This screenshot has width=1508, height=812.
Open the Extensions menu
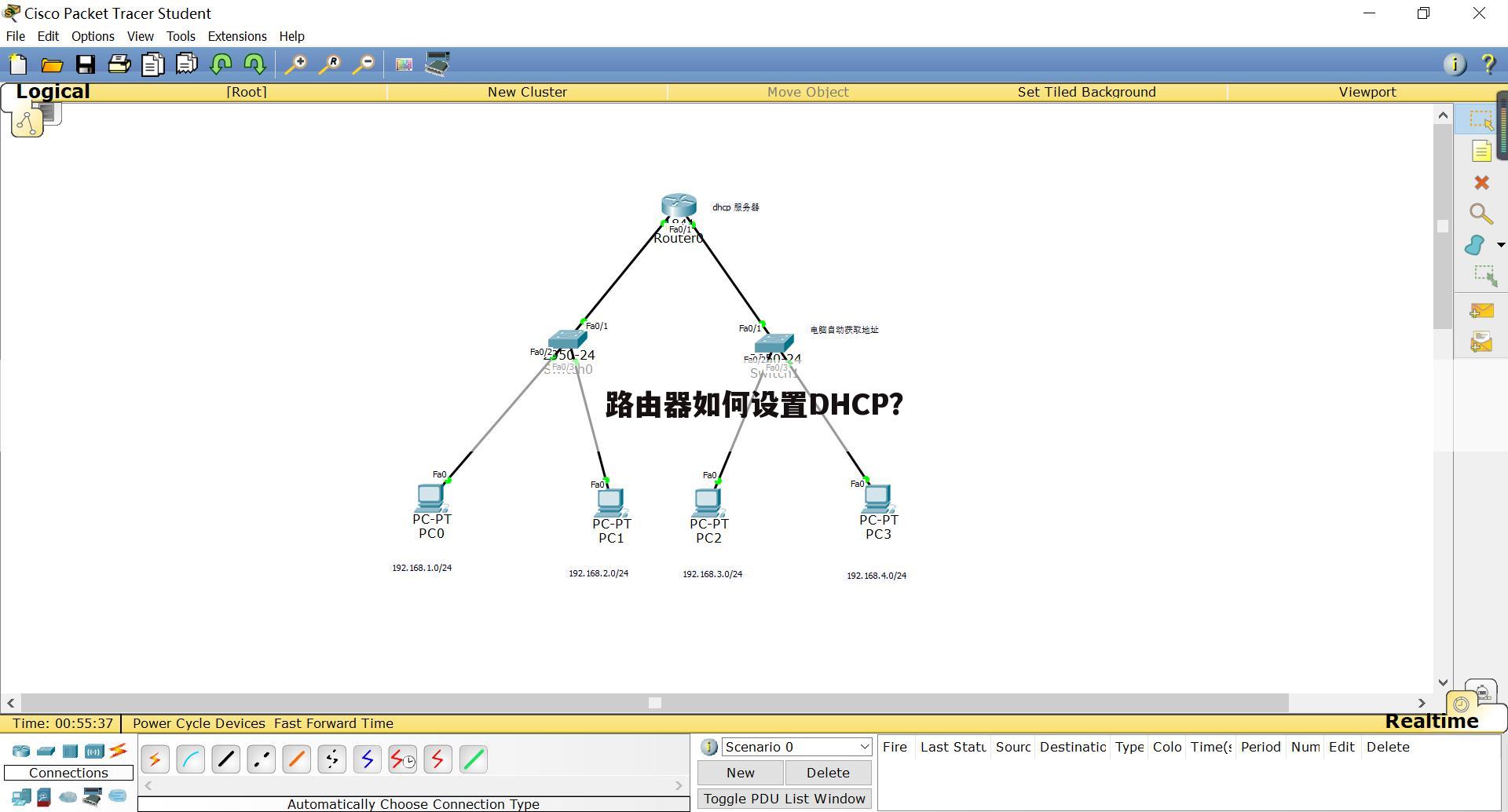click(237, 36)
